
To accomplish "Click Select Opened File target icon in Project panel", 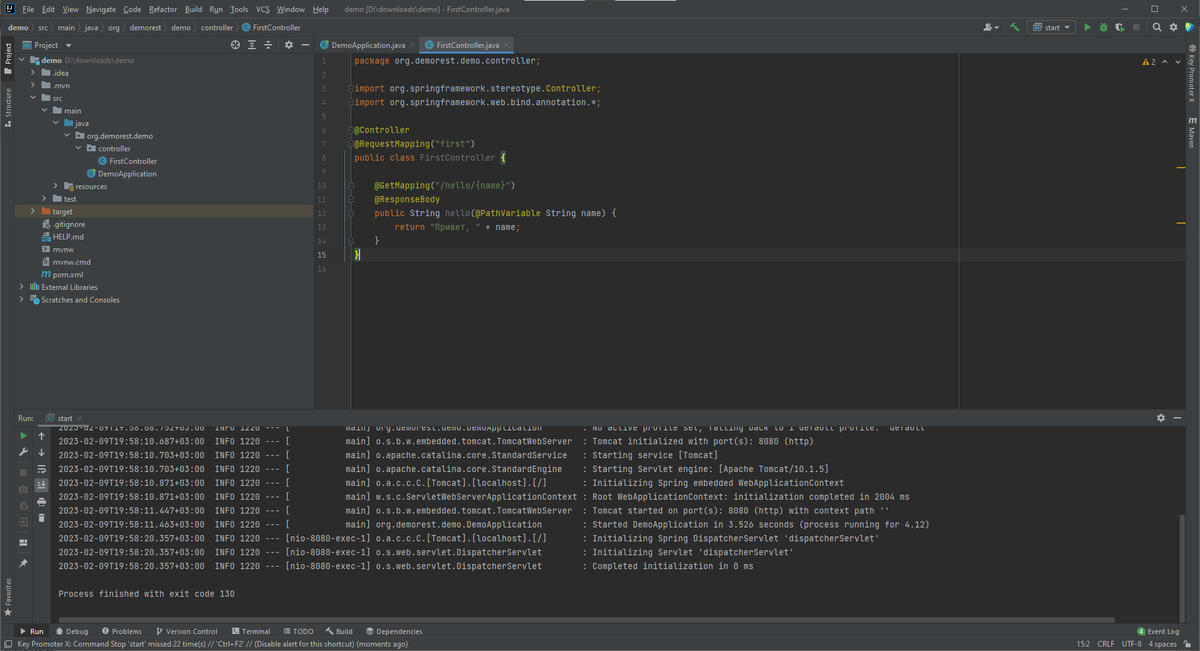I will 236,45.
